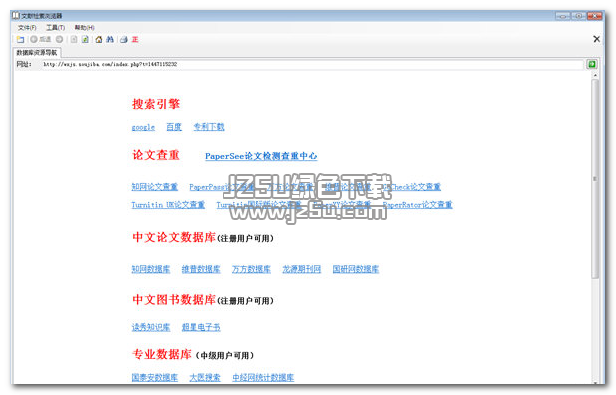616x395 pixels.
Task: Close the current tab with the X
Action: (596, 39)
